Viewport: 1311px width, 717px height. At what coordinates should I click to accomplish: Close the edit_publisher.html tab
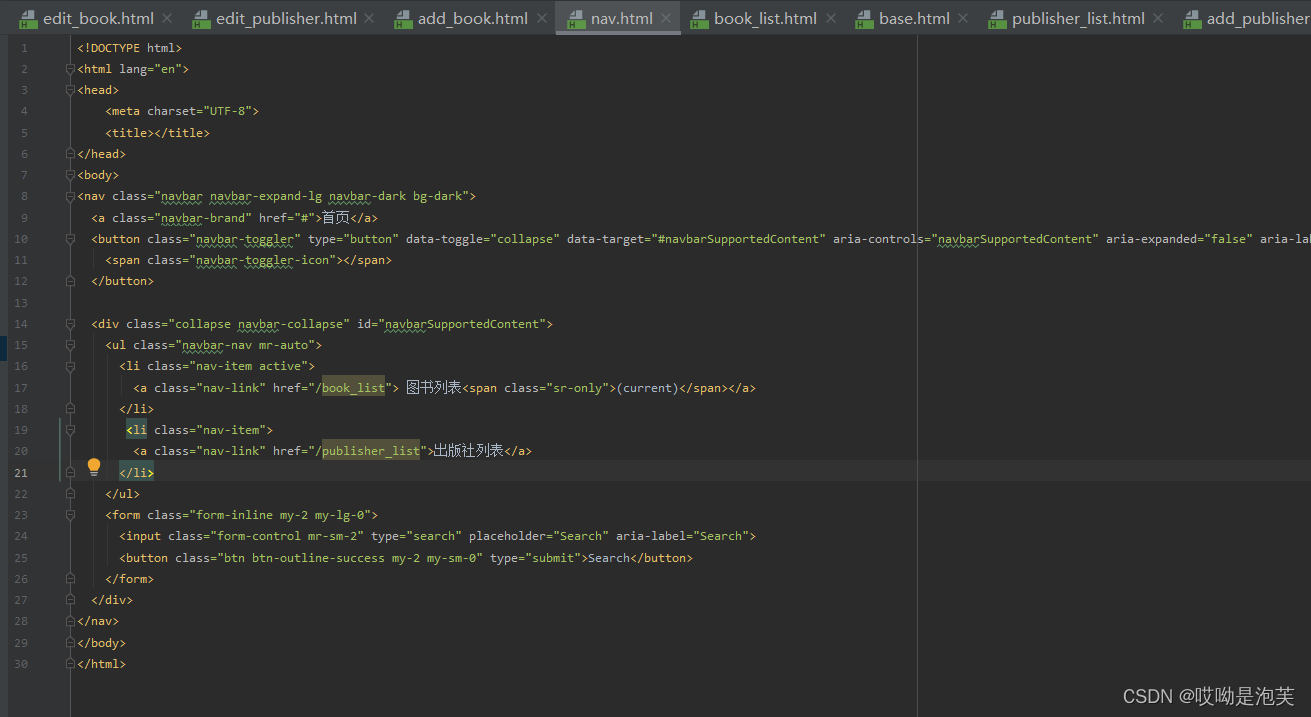pos(369,18)
